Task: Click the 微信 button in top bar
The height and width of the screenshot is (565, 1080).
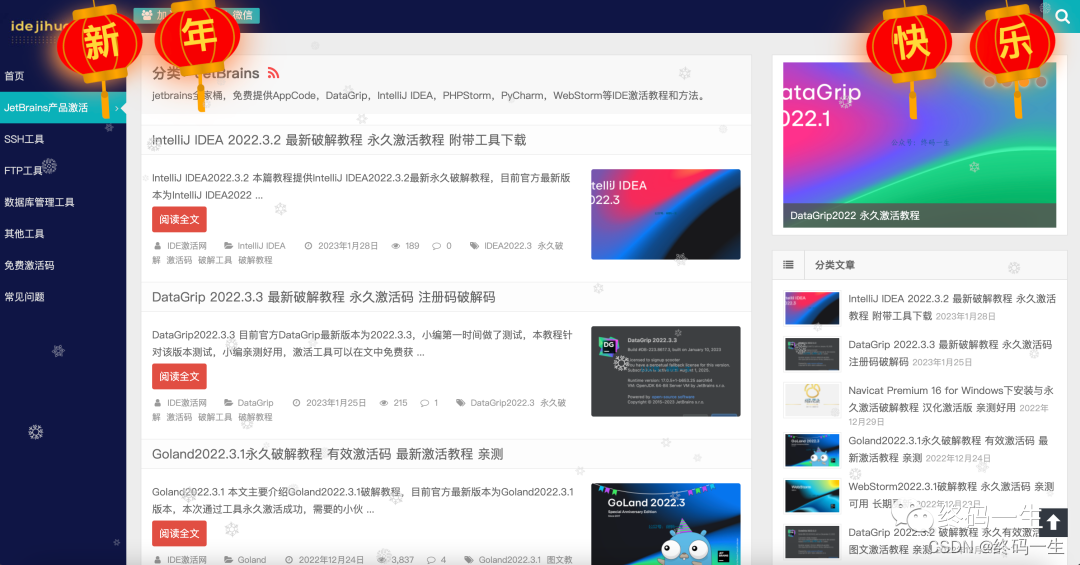Action: tap(242, 15)
